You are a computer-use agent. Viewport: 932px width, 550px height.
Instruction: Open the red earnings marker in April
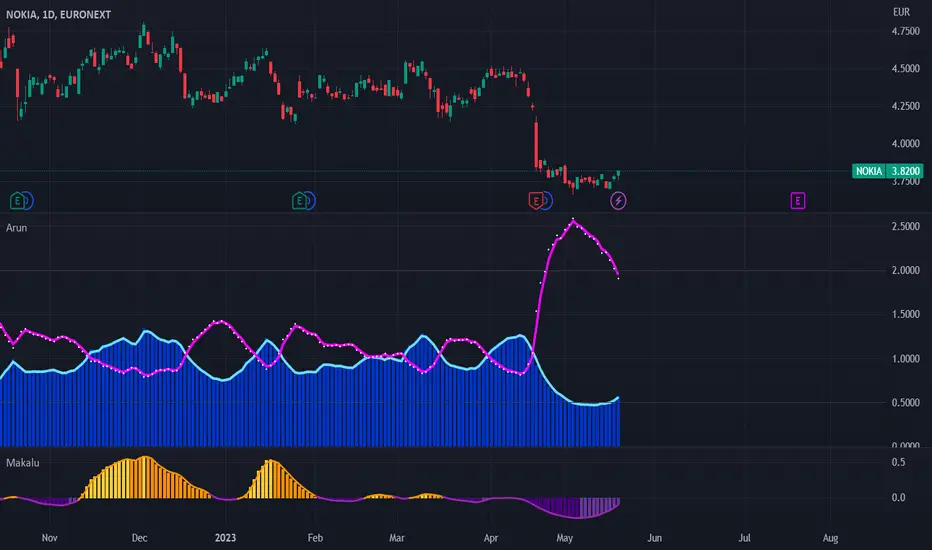(536, 201)
